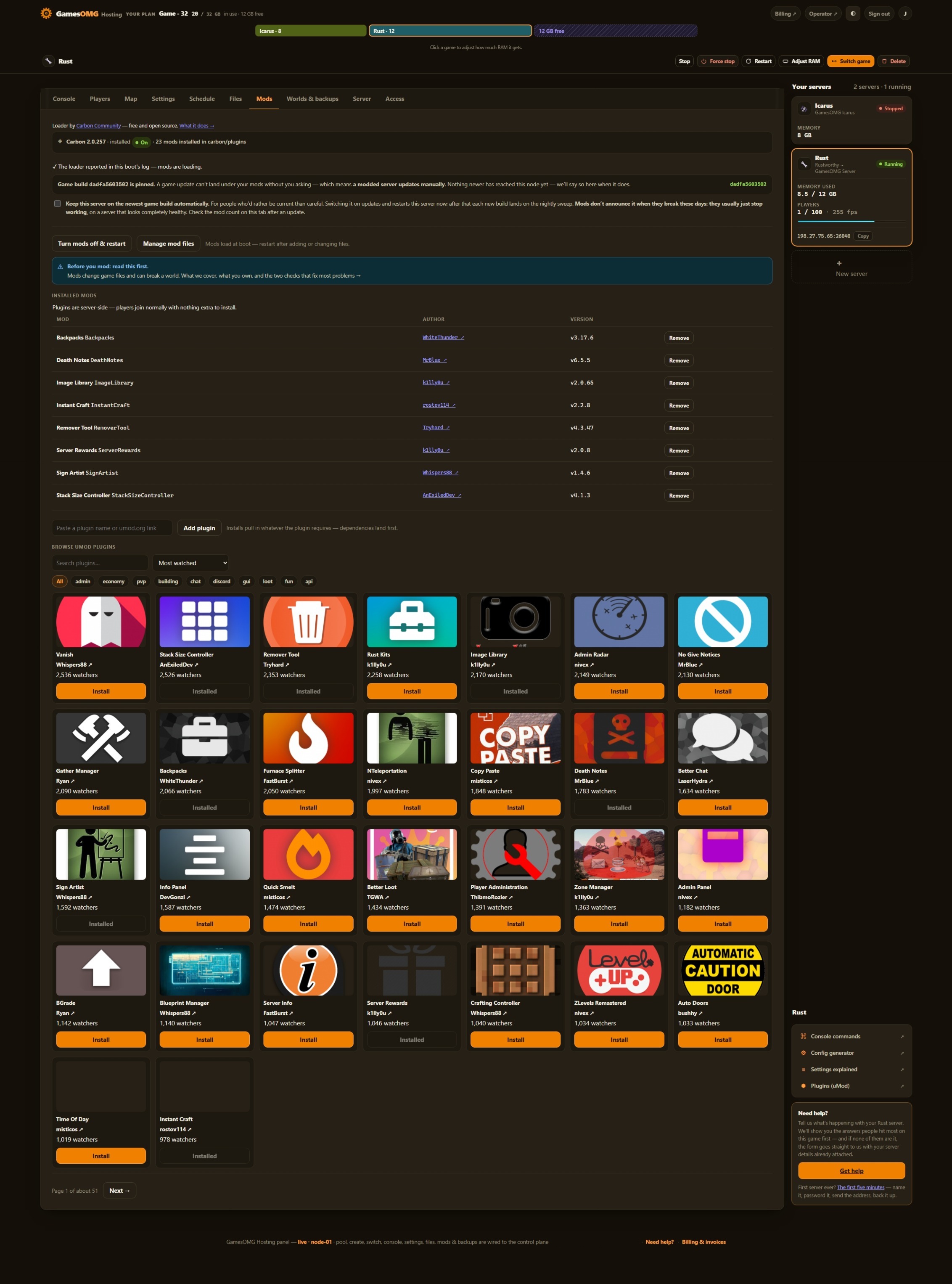Viewport: 952px width, 1284px height.
Task: Click the Admin Radar plugin image
Action: coord(619,621)
